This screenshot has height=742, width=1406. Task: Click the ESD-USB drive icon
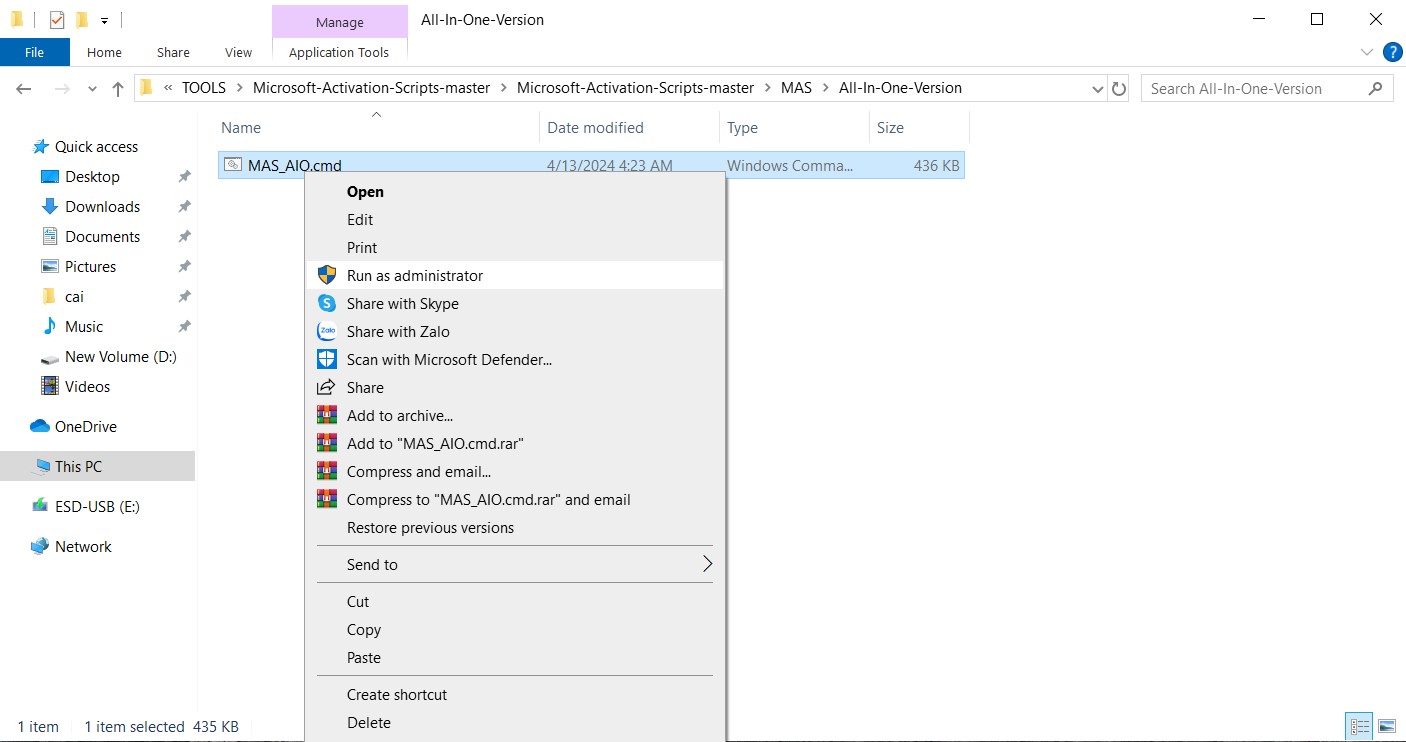40,506
